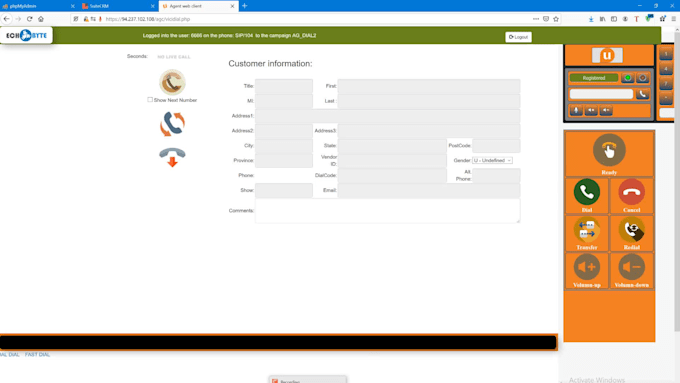Switch to the SuiteCRM tab

[118, 6]
